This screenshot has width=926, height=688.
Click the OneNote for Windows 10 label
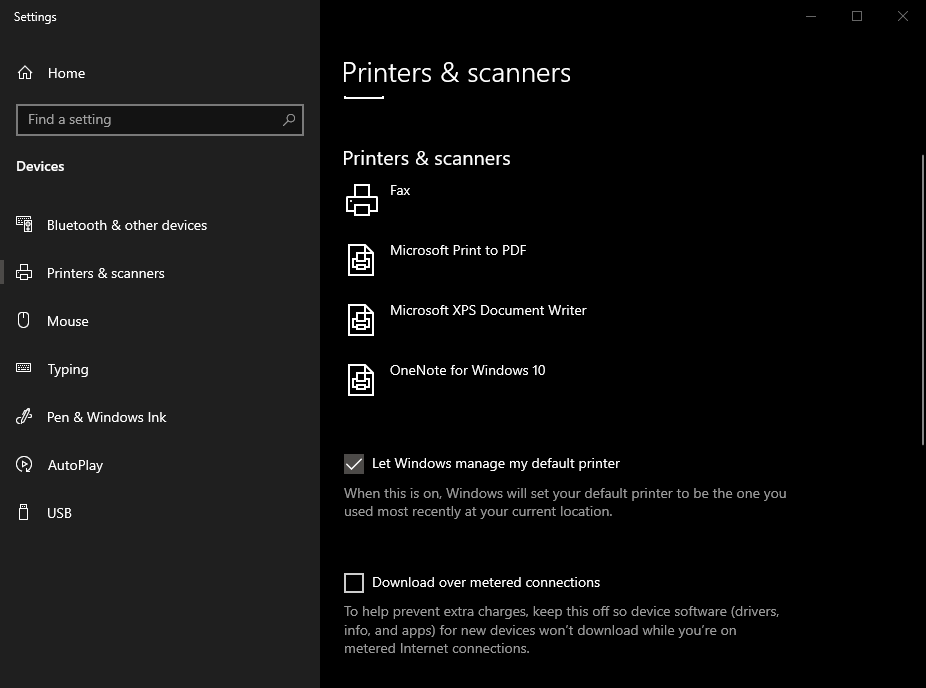(467, 370)
